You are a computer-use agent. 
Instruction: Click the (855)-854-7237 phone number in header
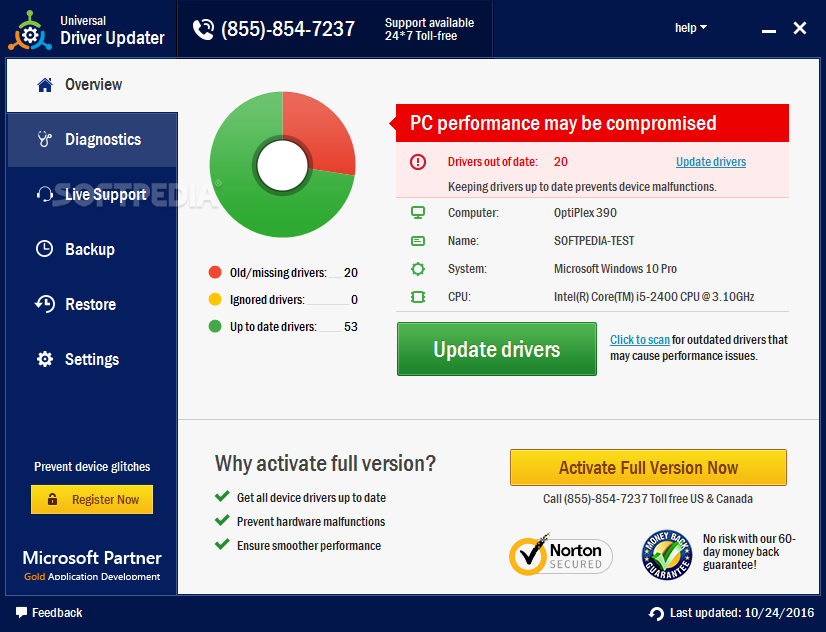pyautogui.click(x=288, y=29)
